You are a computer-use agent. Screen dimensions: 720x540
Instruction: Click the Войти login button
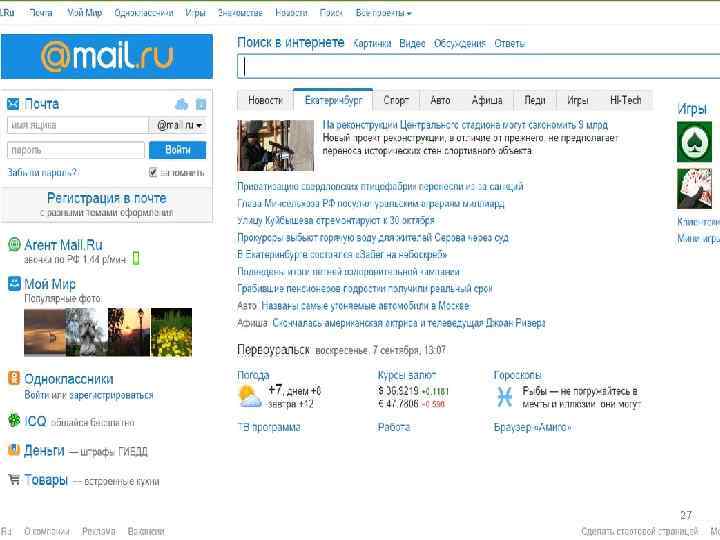click(178, 150)
